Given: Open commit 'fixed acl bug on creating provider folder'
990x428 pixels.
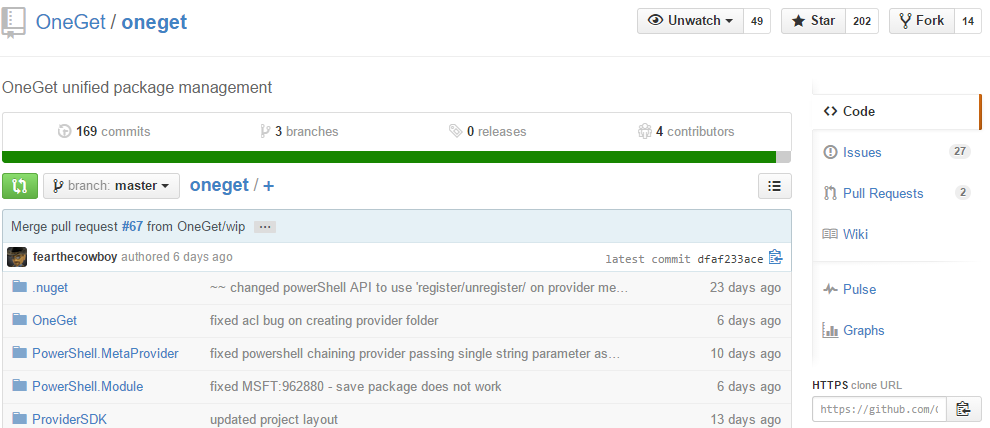Looking at the screenshot, I should pos(324,320).
